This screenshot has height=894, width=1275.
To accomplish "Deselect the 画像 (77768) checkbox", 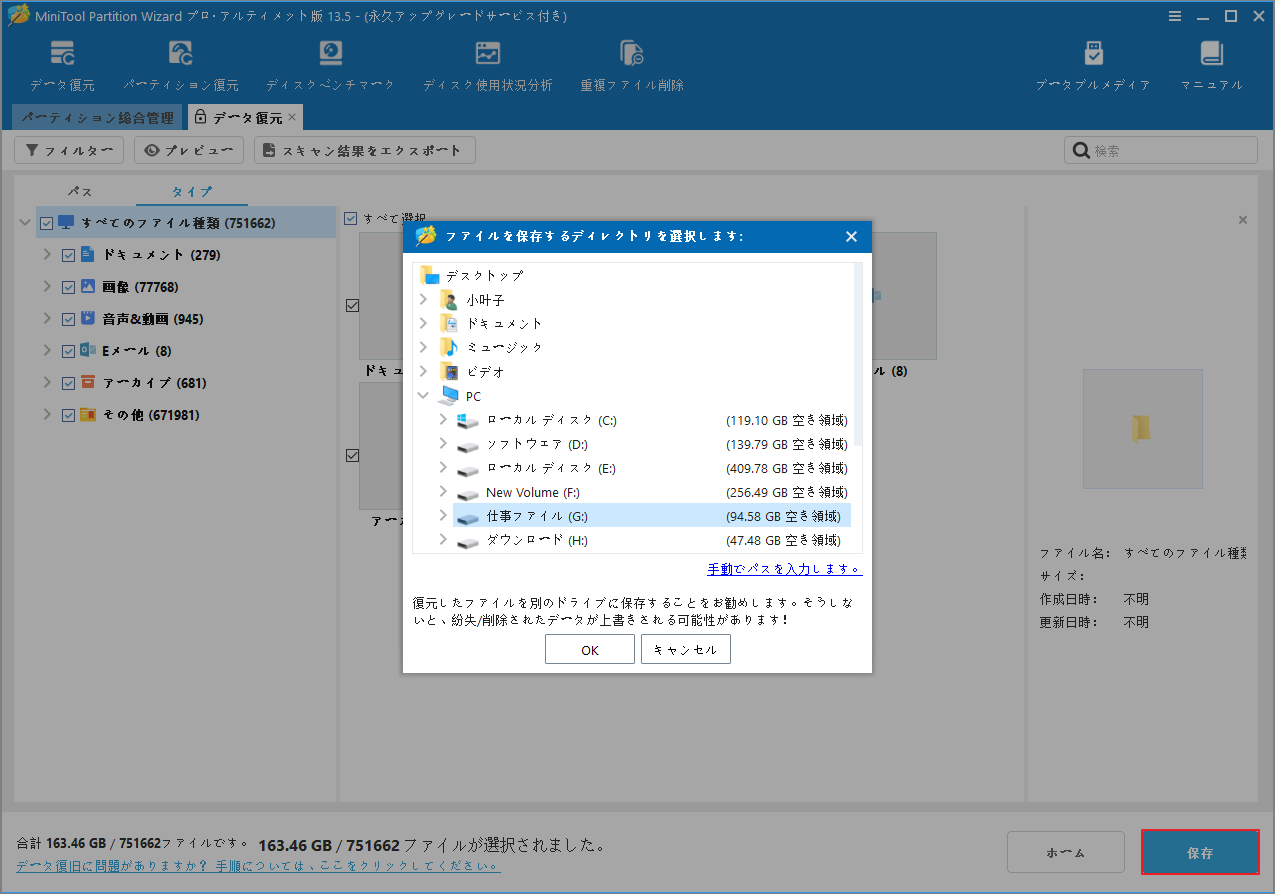I will point(68,286).
